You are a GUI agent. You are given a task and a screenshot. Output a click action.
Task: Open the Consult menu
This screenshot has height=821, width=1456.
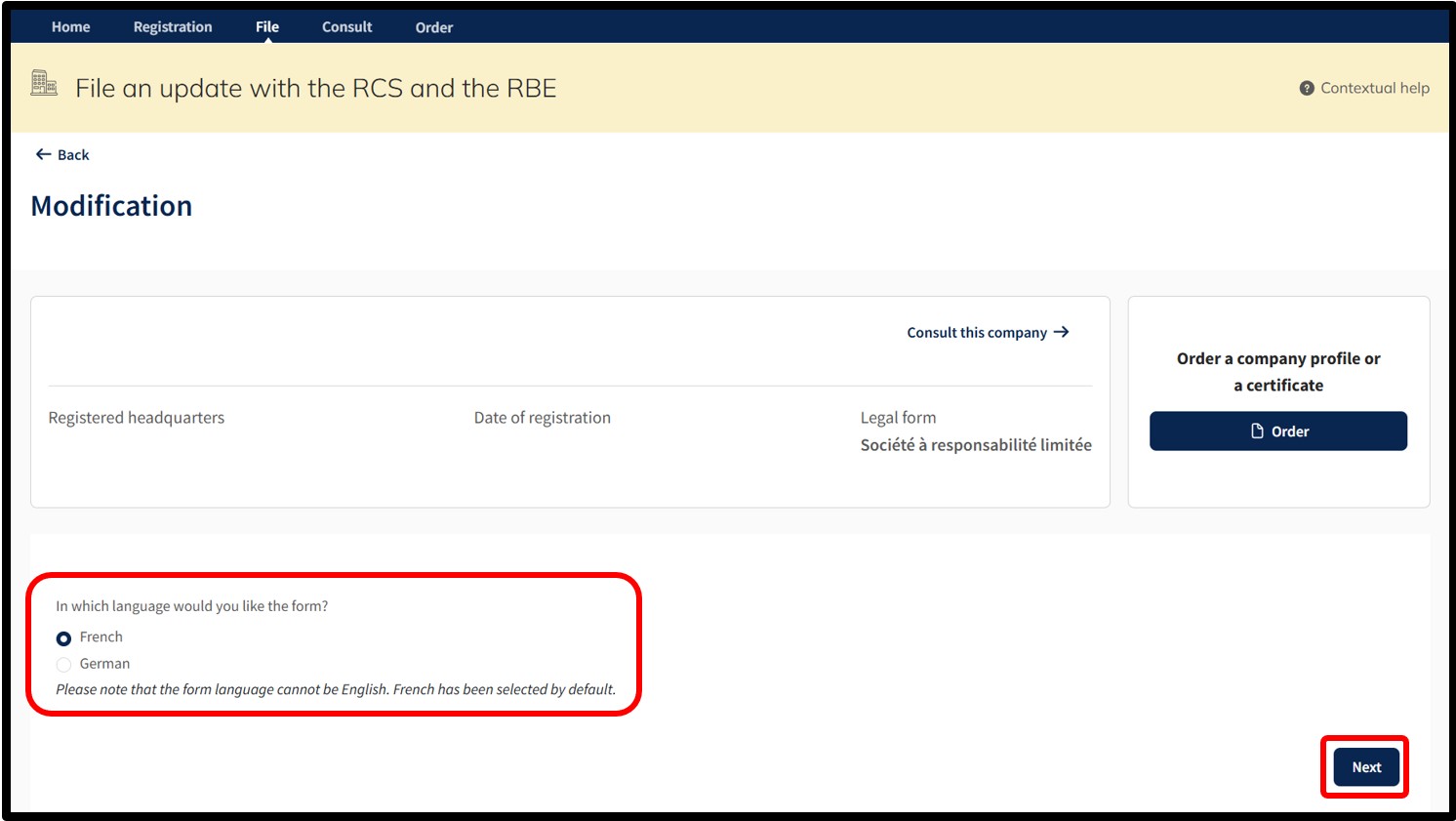pos(347,26)
